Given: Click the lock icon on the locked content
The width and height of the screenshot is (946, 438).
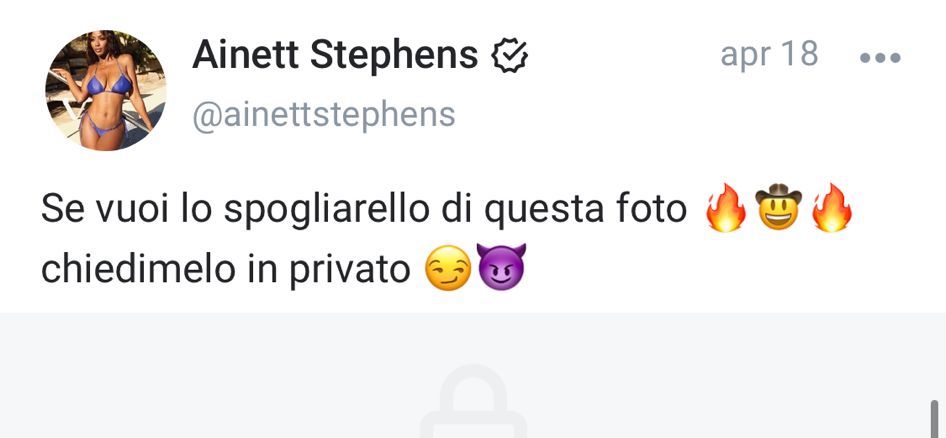Looking at the screenshot, I should [474, 402].
